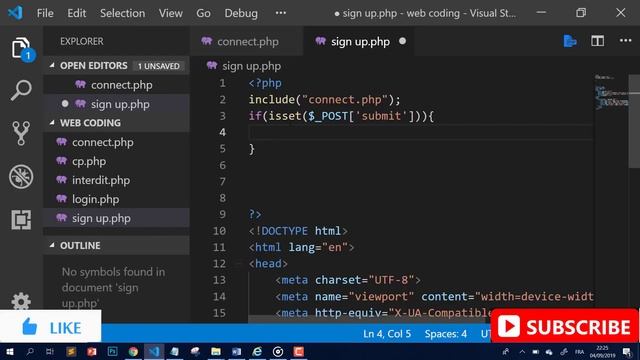Open the Windows Start menu
This screenshot has height=360, width=640.
pyautogui.click(x=9, y=352)
